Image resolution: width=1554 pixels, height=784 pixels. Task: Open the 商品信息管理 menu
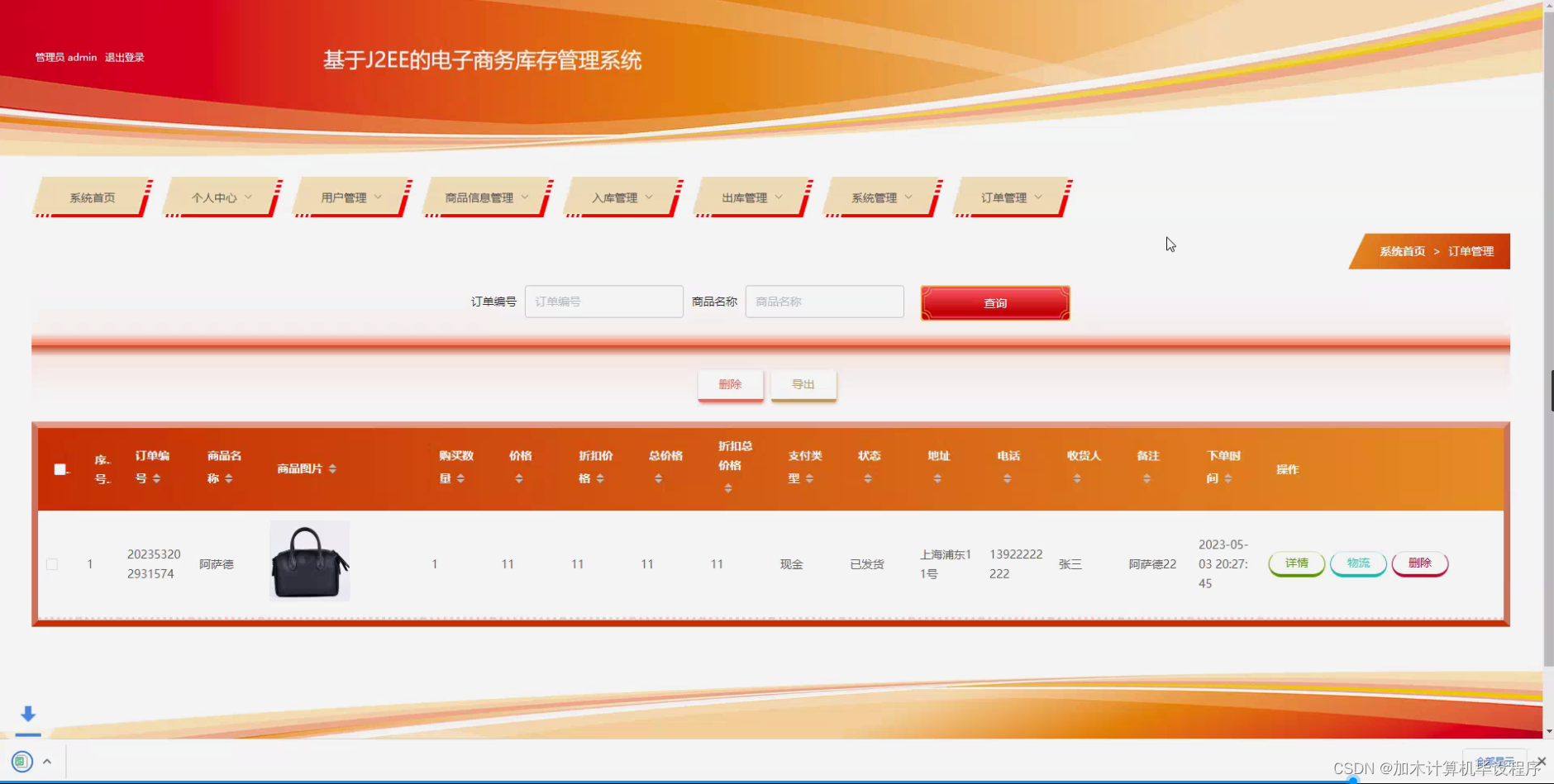tap(486, 197)
